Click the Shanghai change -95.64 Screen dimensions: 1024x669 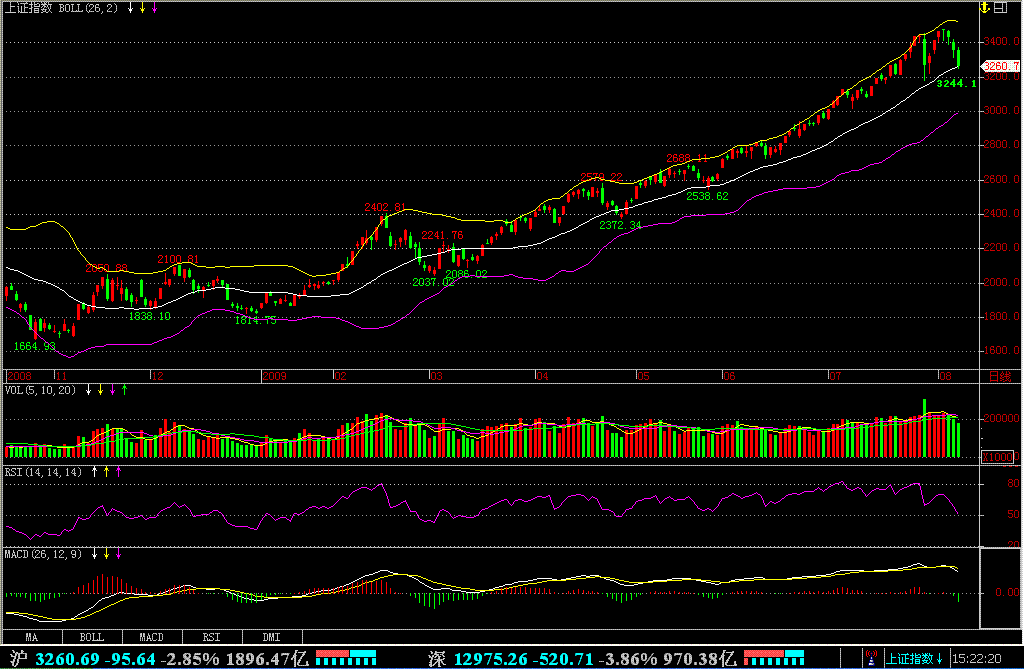click(x=131, y=658)
